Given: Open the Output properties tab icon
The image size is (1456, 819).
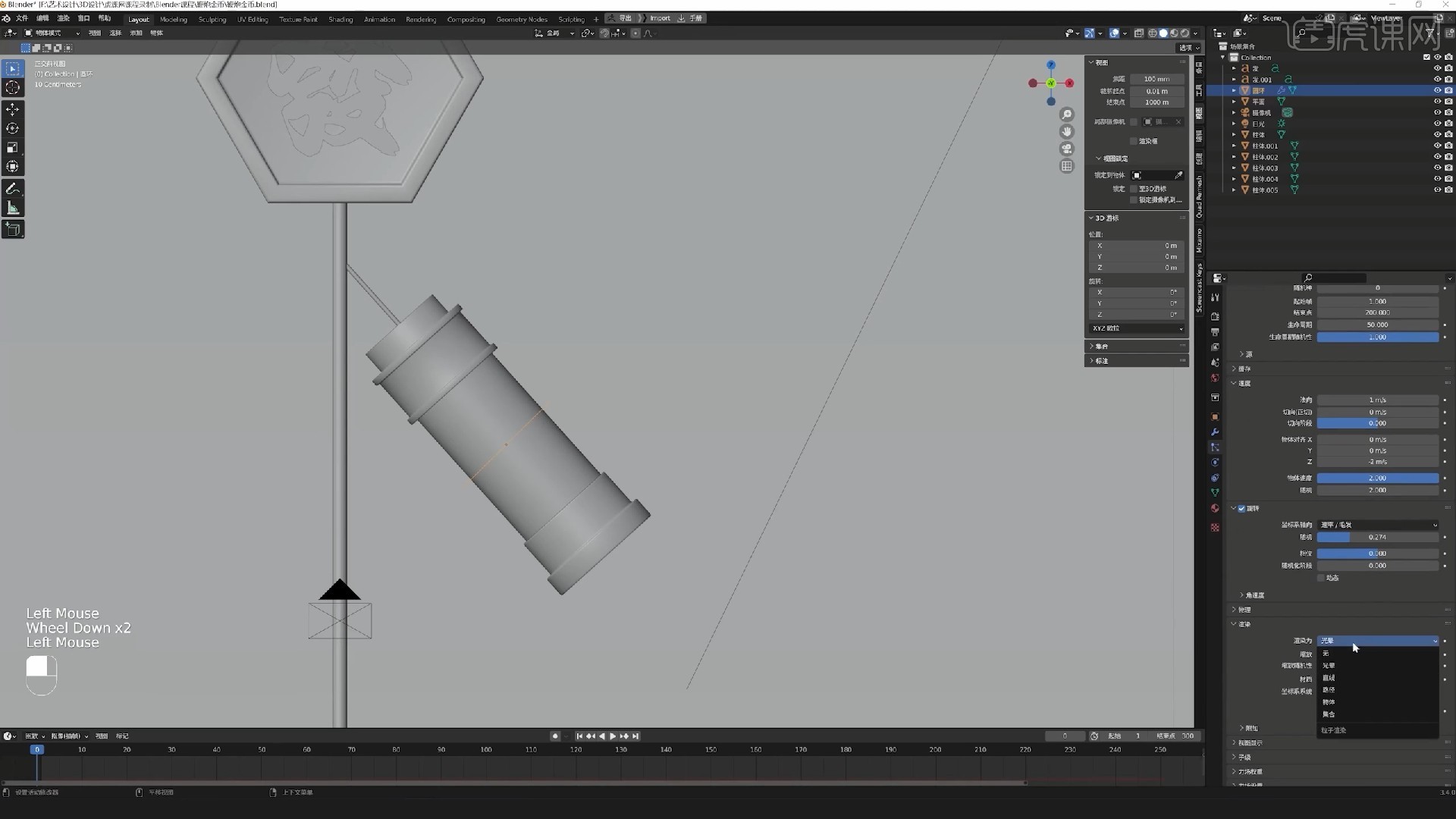Looking at the screenshot, I should (x=1215, y=332).
